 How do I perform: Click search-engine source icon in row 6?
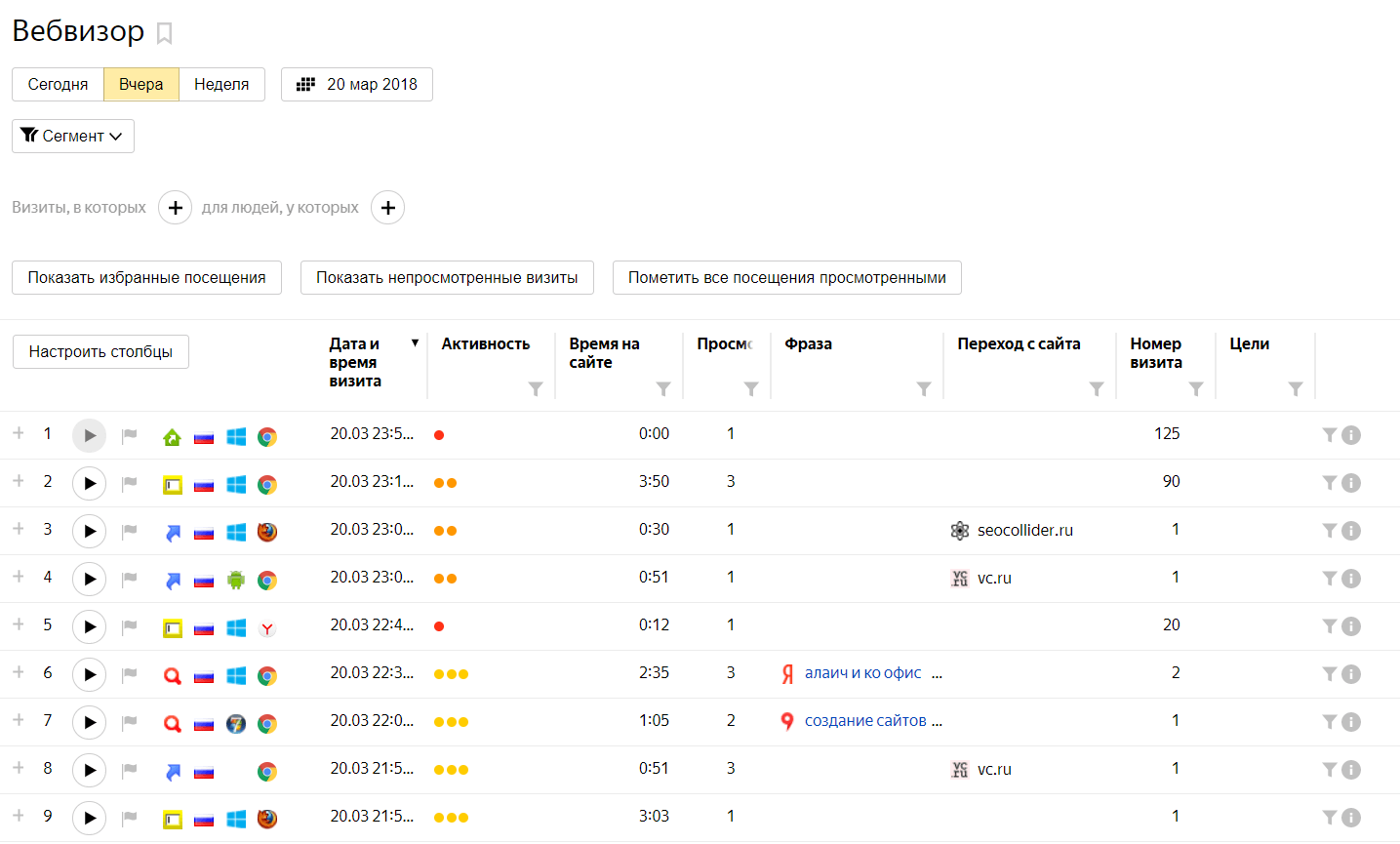click(173, 675)
